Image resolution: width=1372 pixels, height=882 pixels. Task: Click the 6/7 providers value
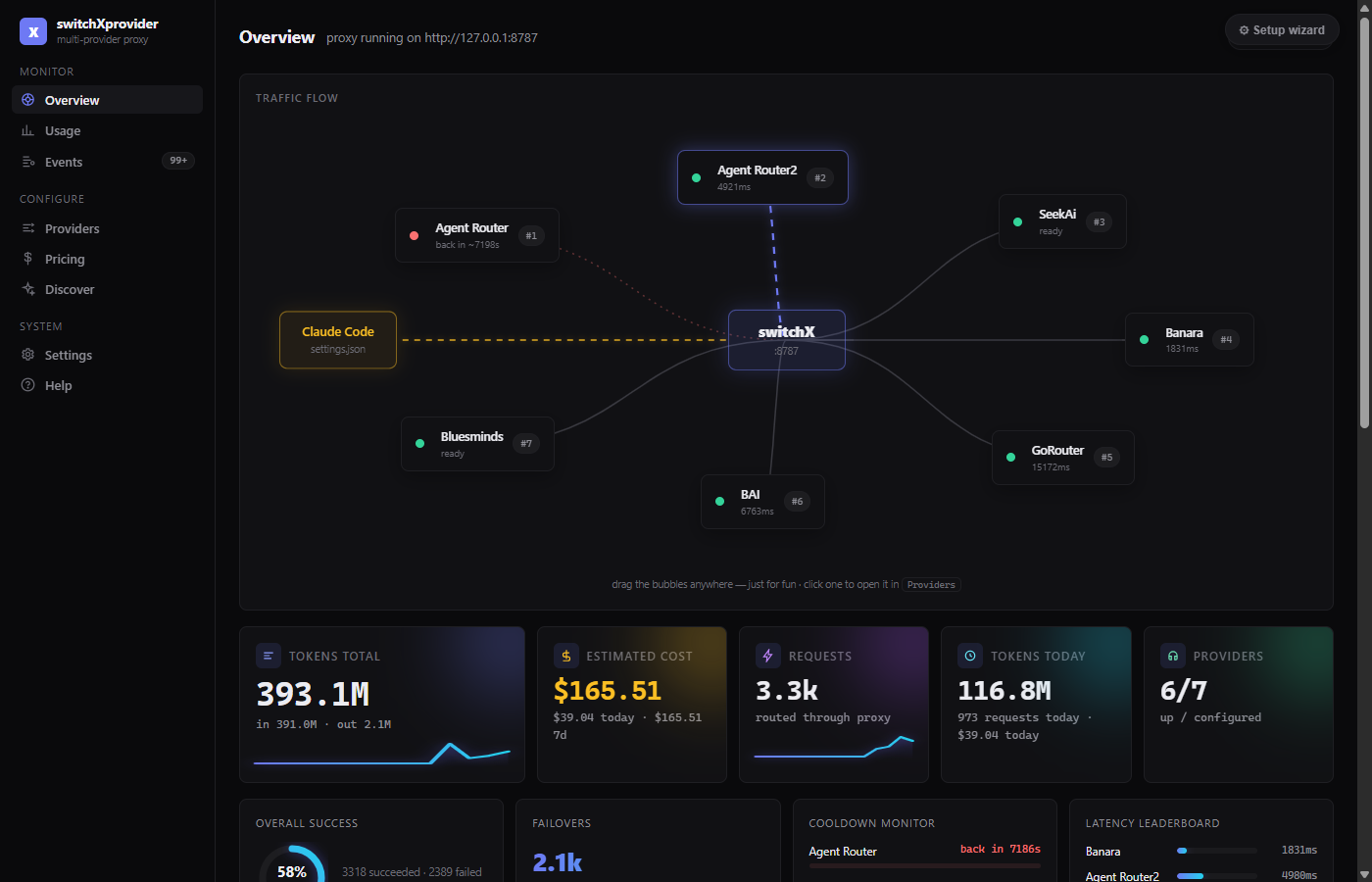(1184, 691)
